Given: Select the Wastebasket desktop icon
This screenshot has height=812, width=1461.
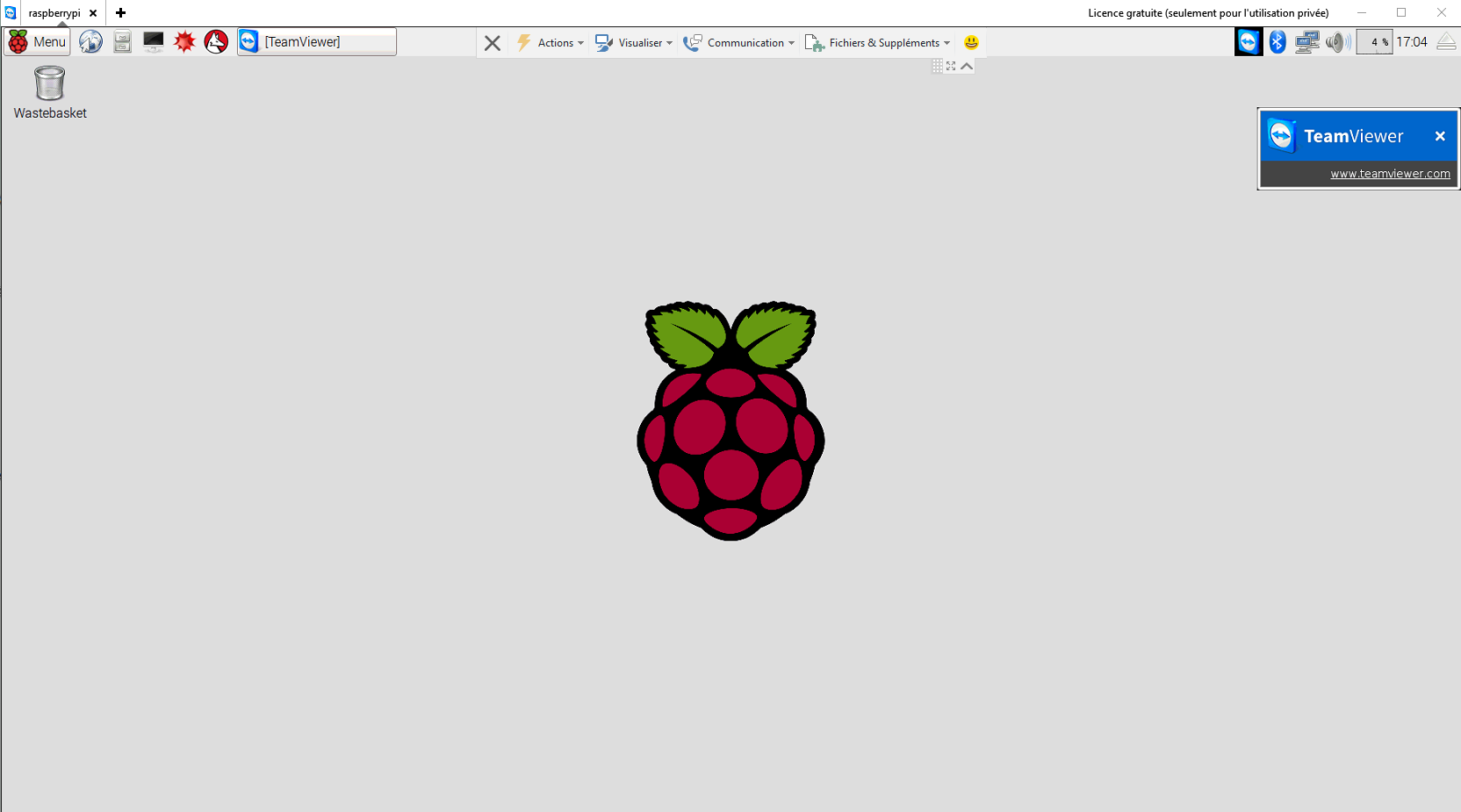Looking at the screenshot, I should pyautogui.click(x=50, y=93).
